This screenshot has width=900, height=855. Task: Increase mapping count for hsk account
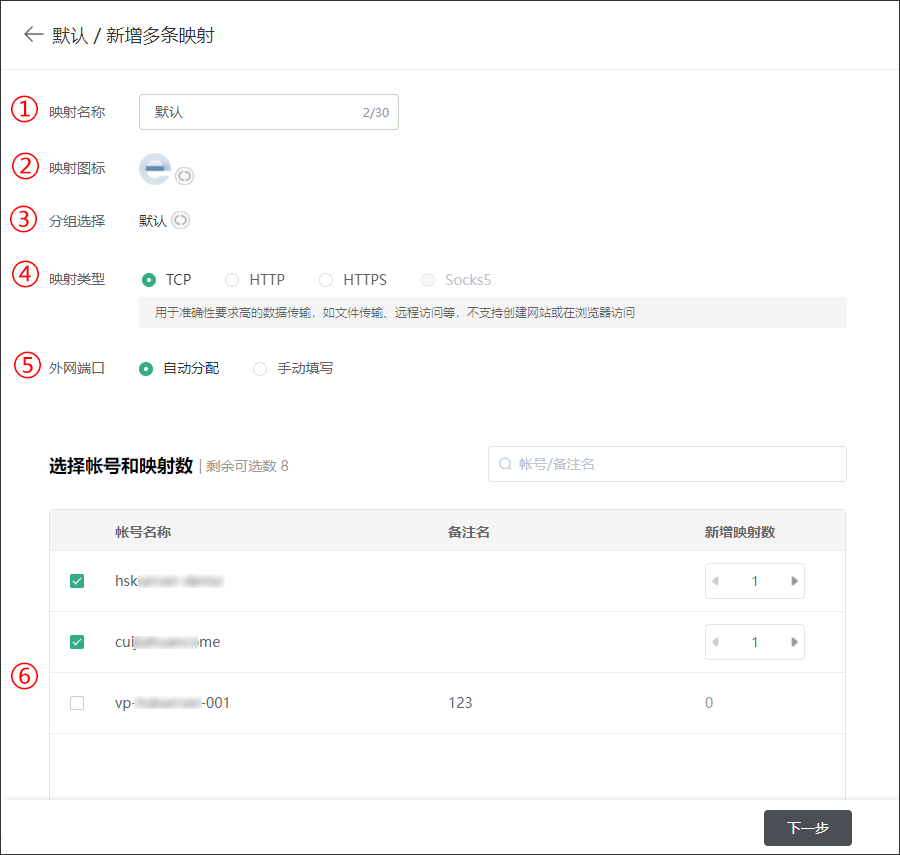point(794,581)
